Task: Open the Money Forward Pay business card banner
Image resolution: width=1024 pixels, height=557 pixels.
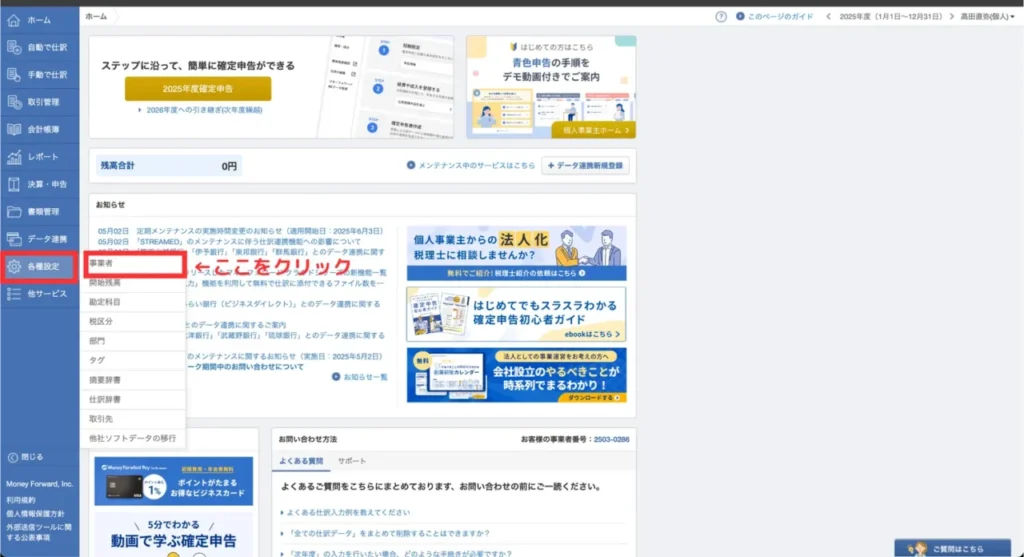Action: [x=173, y=481]
